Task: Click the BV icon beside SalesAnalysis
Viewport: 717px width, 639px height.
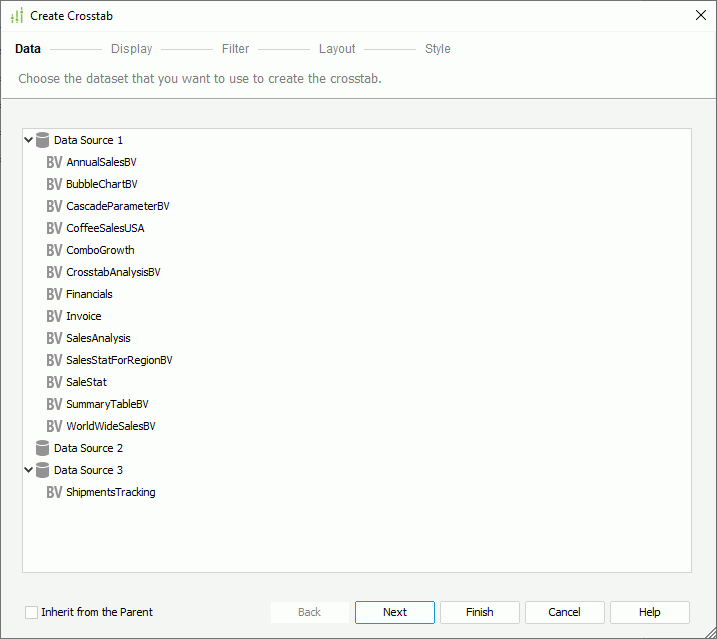Action: tap(54, 338)
